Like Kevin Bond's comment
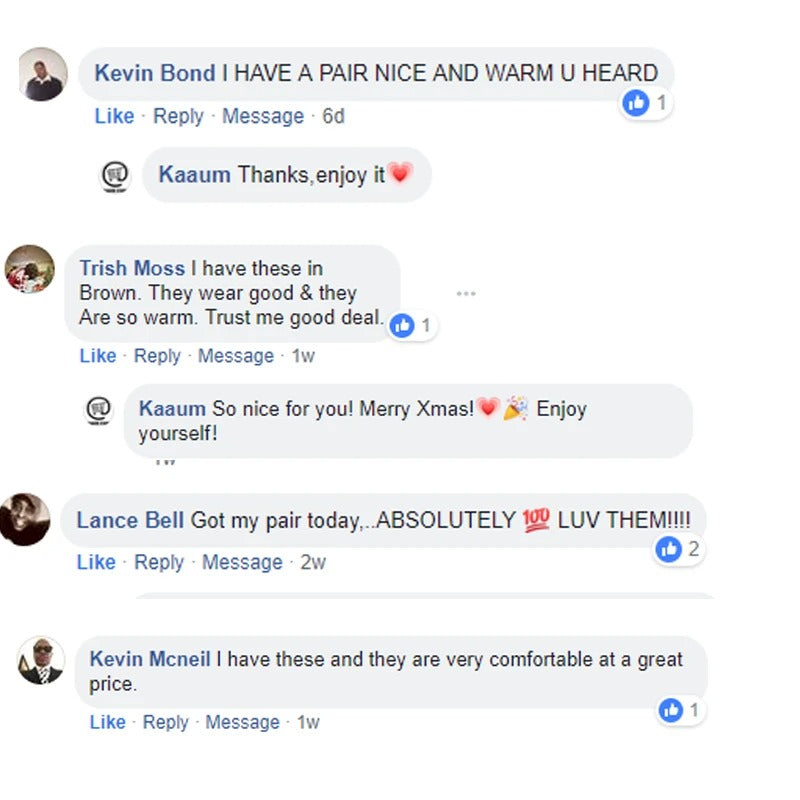 point(114,116)
